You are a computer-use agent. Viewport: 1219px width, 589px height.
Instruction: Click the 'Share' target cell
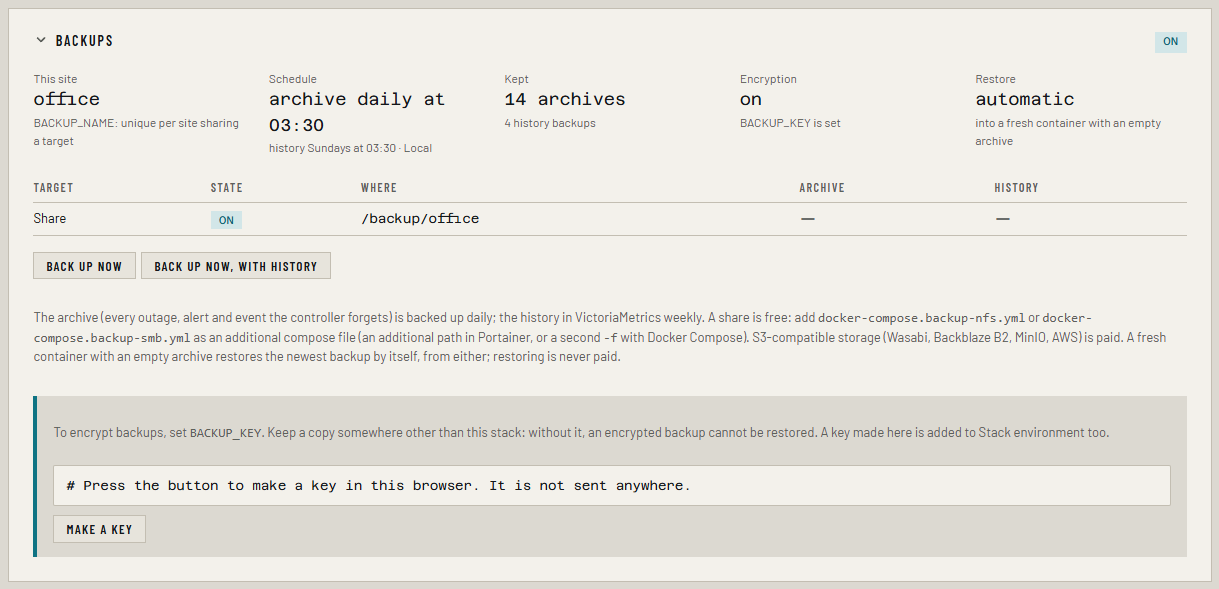50,218
